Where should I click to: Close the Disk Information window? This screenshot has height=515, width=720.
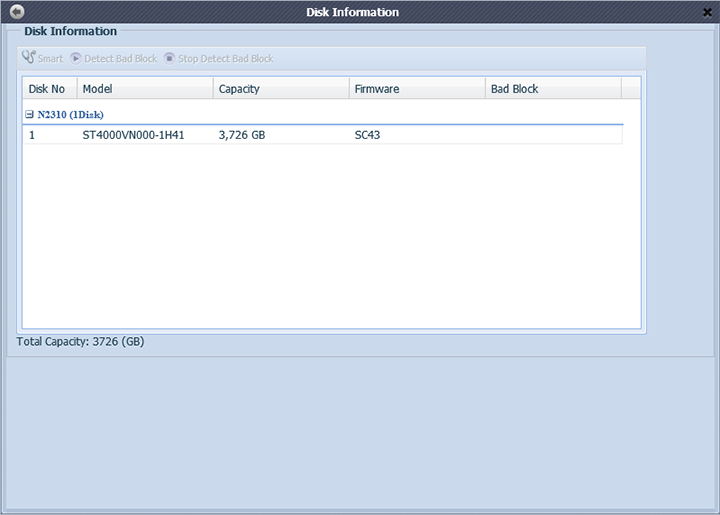coord(707,12)
